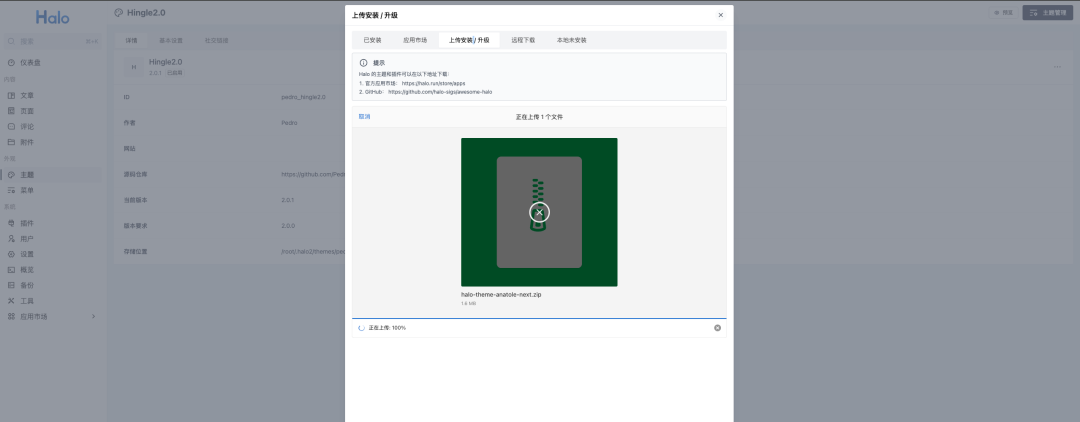
Task: Click the 已启用 status tag under Hingle2.0
Action: (x=174, y=72)
